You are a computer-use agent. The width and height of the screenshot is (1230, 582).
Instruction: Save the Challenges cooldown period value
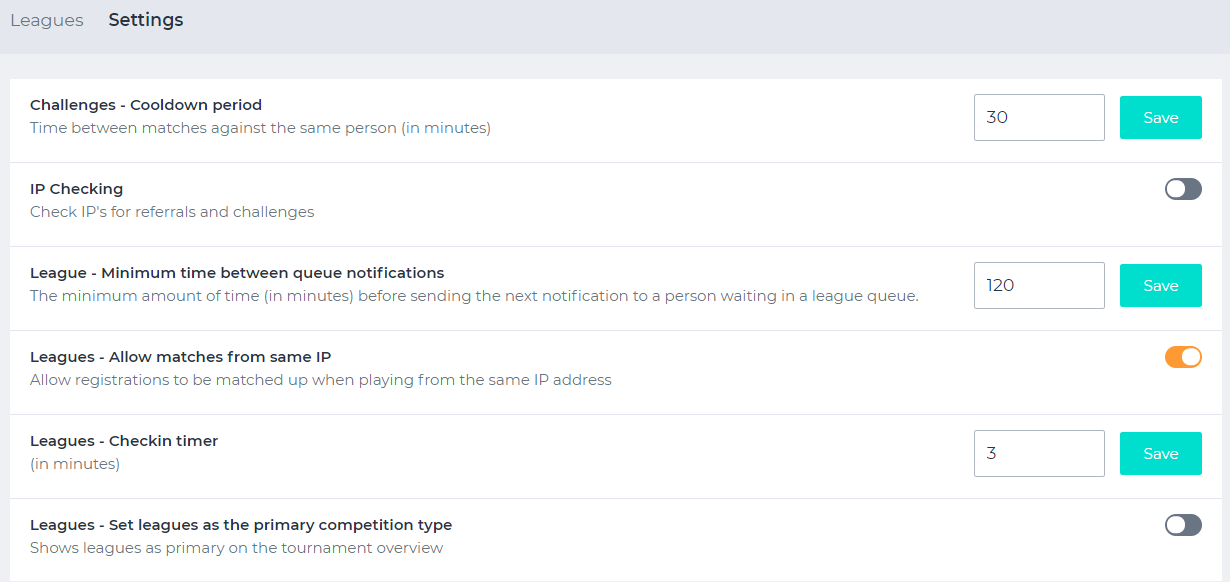pyautogui.click(x=1160, y=117)
